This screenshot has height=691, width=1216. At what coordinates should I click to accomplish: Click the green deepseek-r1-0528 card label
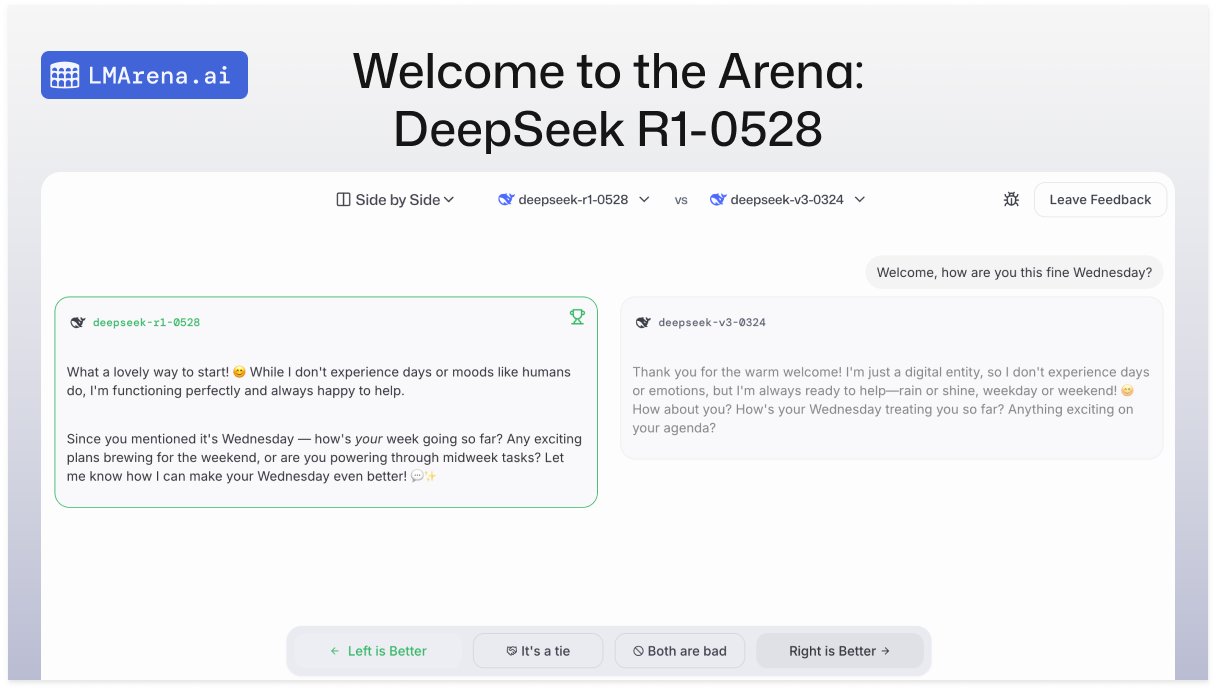pos(146,323)
